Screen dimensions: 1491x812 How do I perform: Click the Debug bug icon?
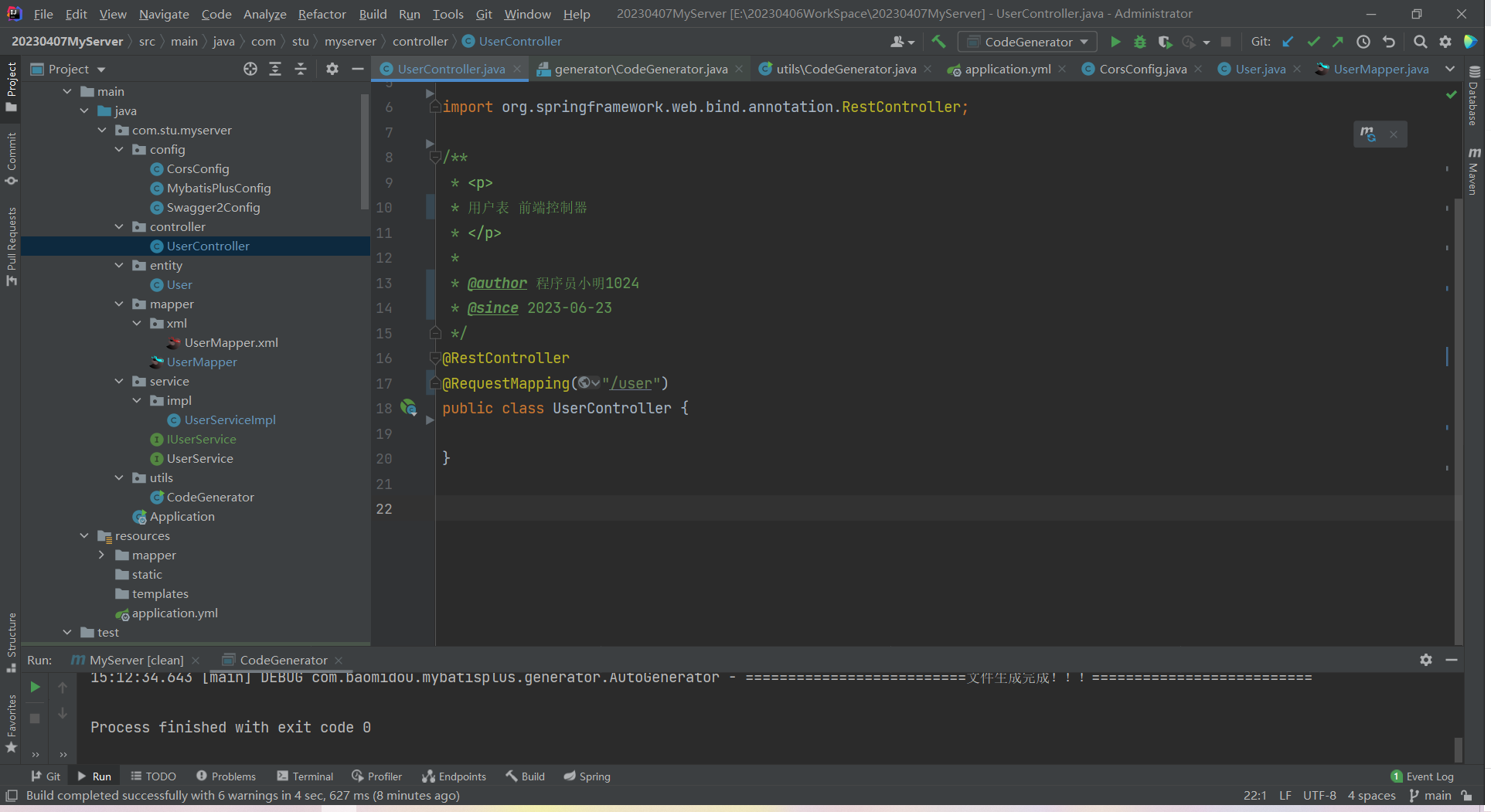[1139, 42]
